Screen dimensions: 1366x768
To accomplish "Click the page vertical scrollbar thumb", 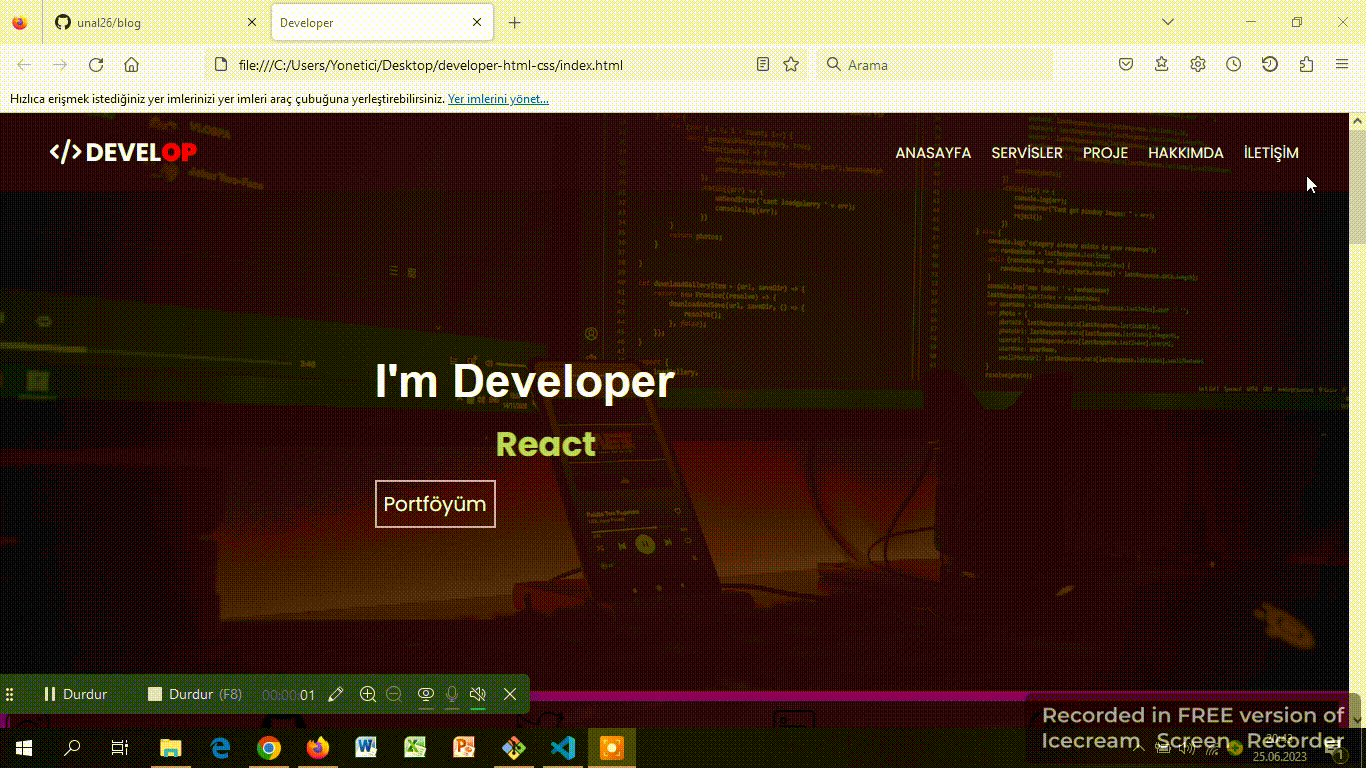I will tap(1357, 185).
